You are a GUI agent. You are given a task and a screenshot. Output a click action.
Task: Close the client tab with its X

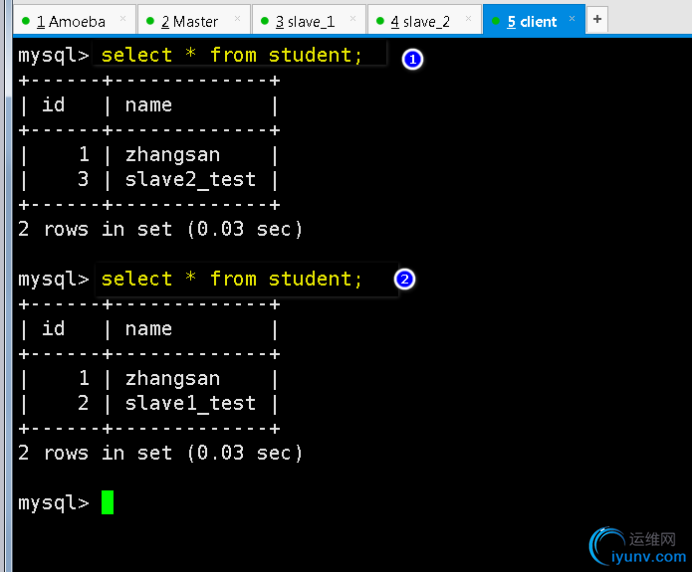[572, 19]
